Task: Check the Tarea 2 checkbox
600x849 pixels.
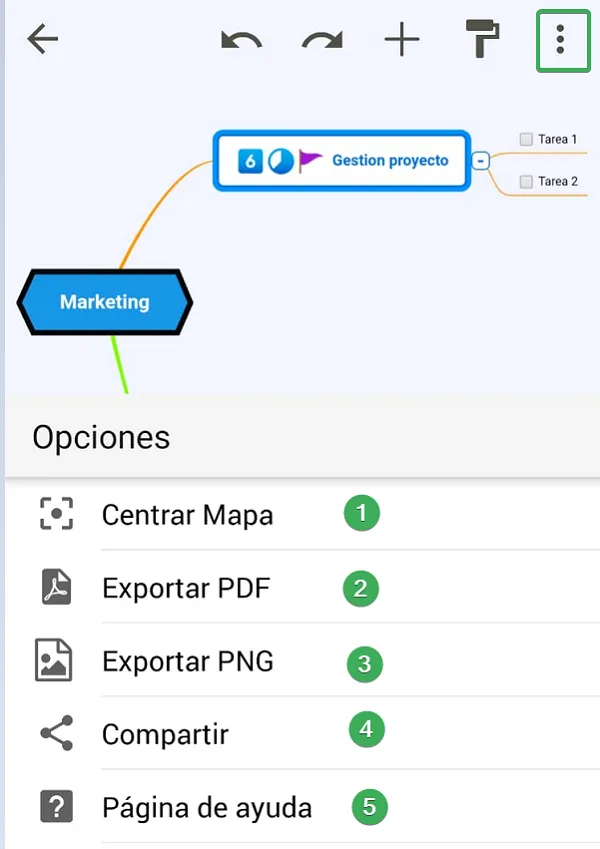Action: [x=526, y=181]
